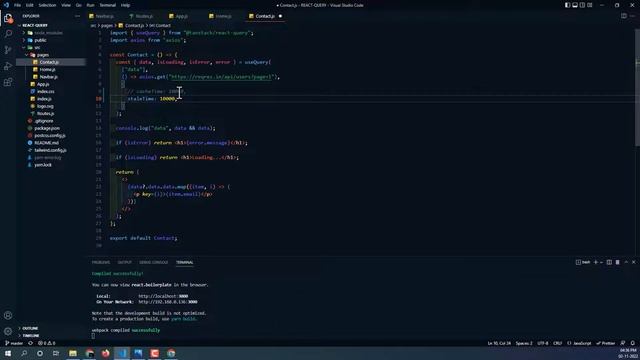Open the Windows Start menu
This screenshot has width=640, height=360.
click(x=8, y=353)
